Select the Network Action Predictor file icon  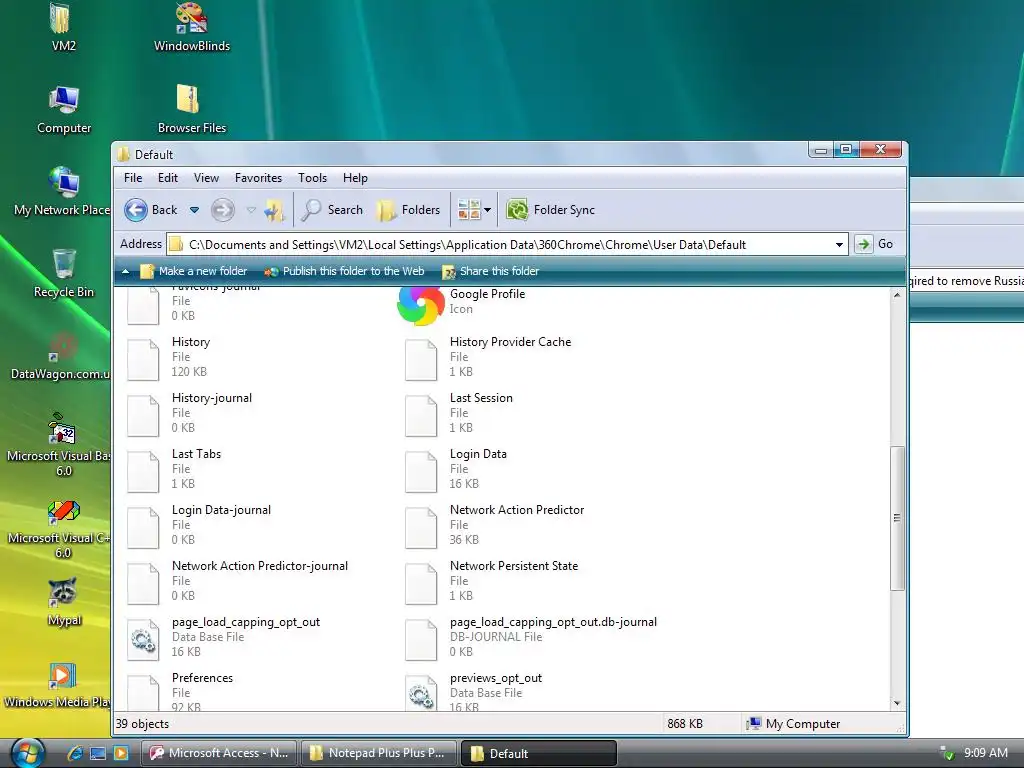point(421,528)
